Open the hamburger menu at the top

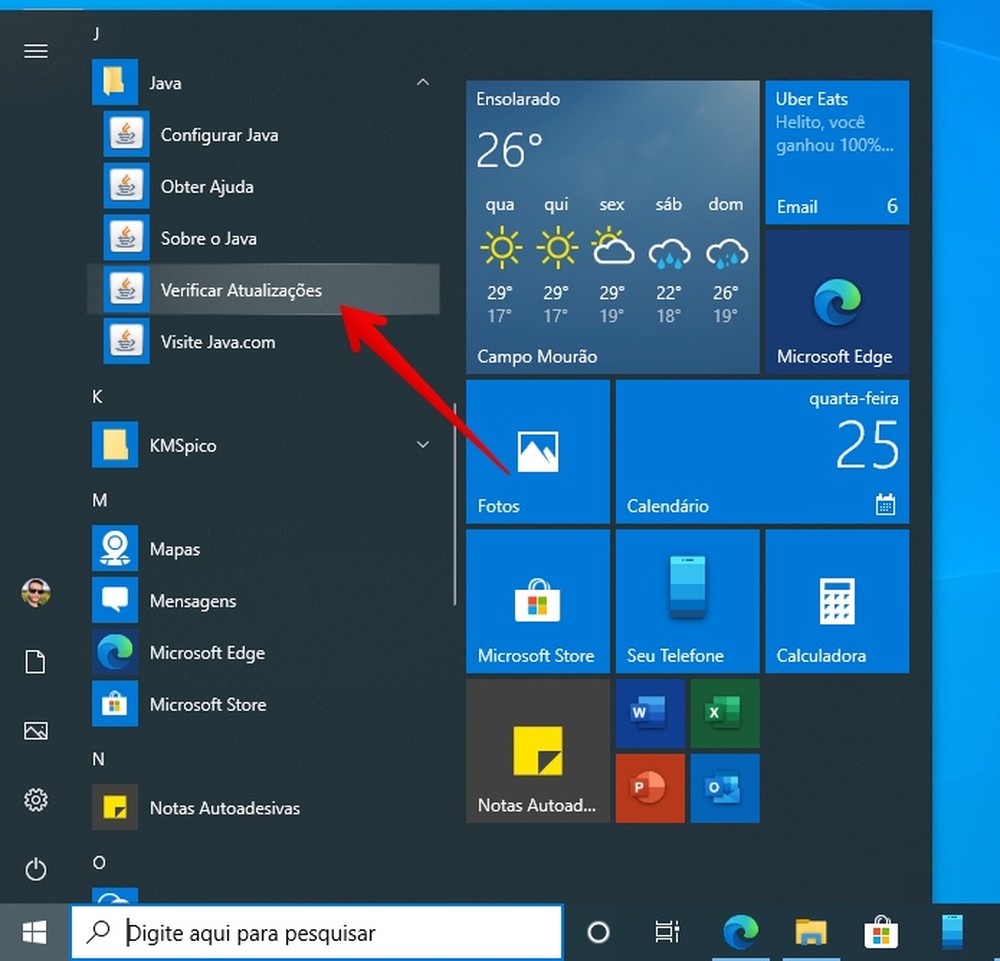click(x=35, y=50)
